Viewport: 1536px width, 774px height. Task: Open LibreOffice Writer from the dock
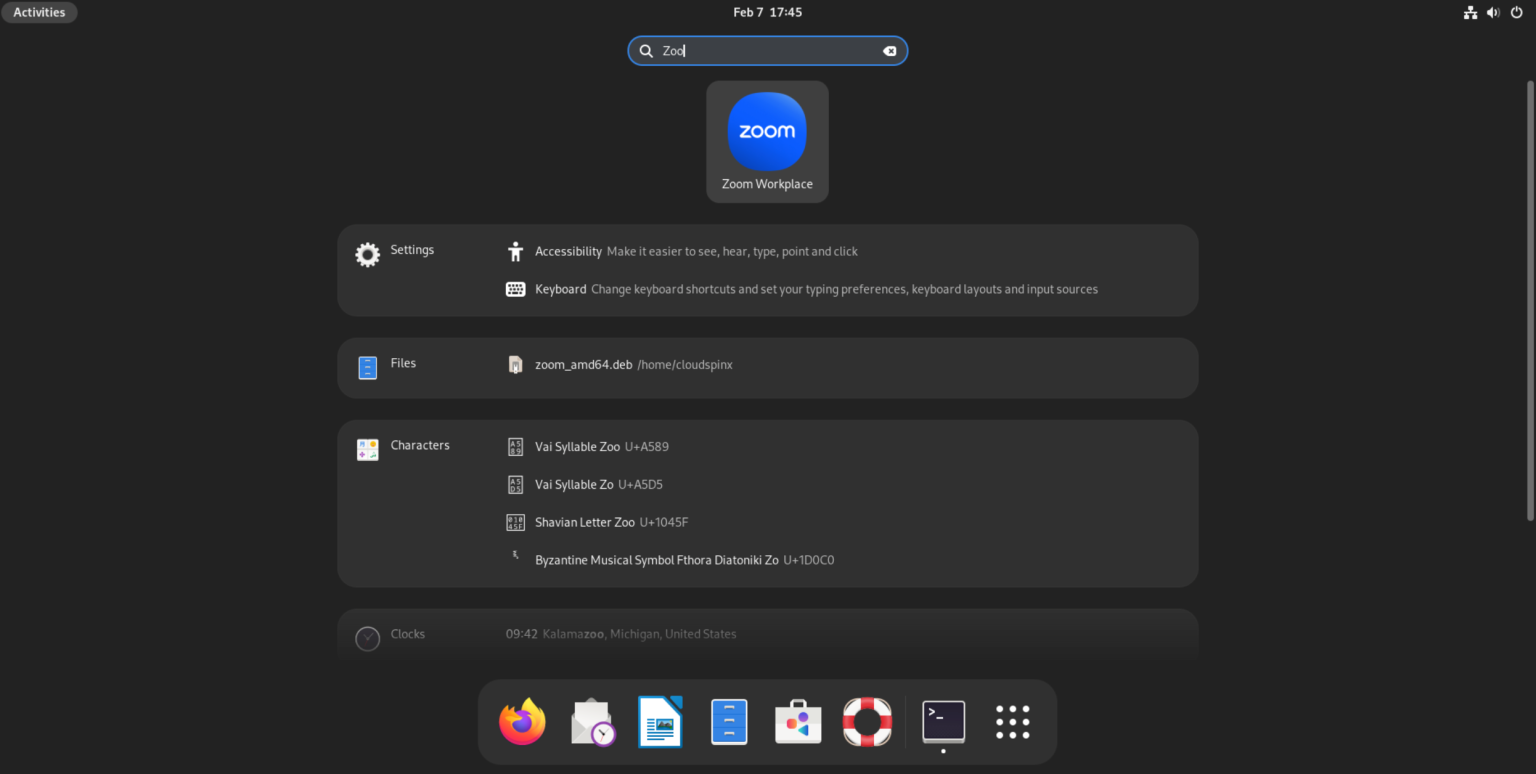660,721
